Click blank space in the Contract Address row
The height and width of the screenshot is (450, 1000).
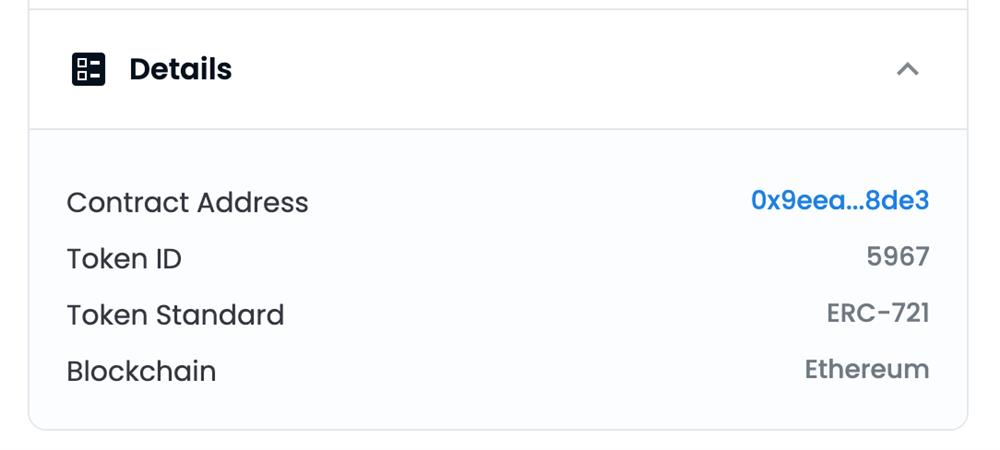[530, 202]
